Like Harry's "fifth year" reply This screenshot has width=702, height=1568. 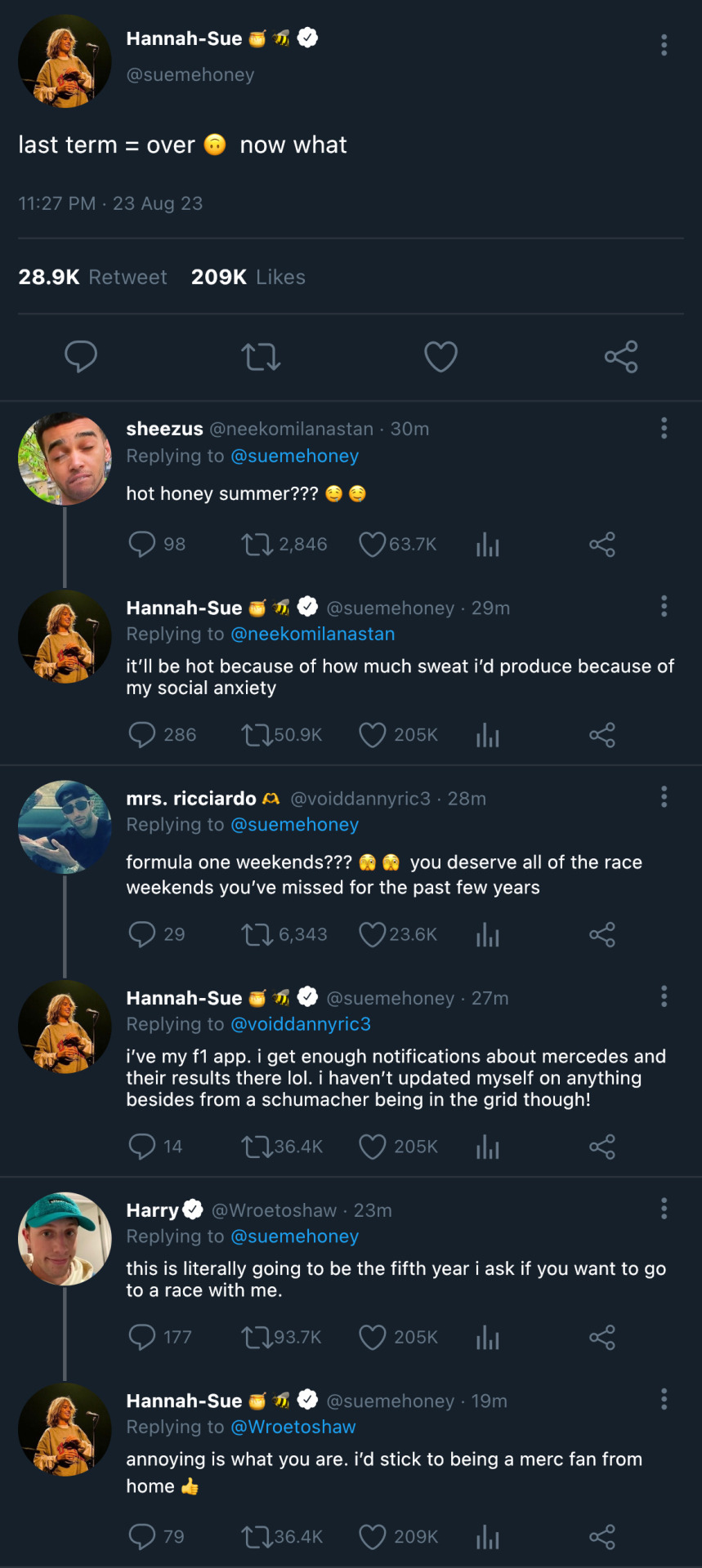tap(373, 1337)
